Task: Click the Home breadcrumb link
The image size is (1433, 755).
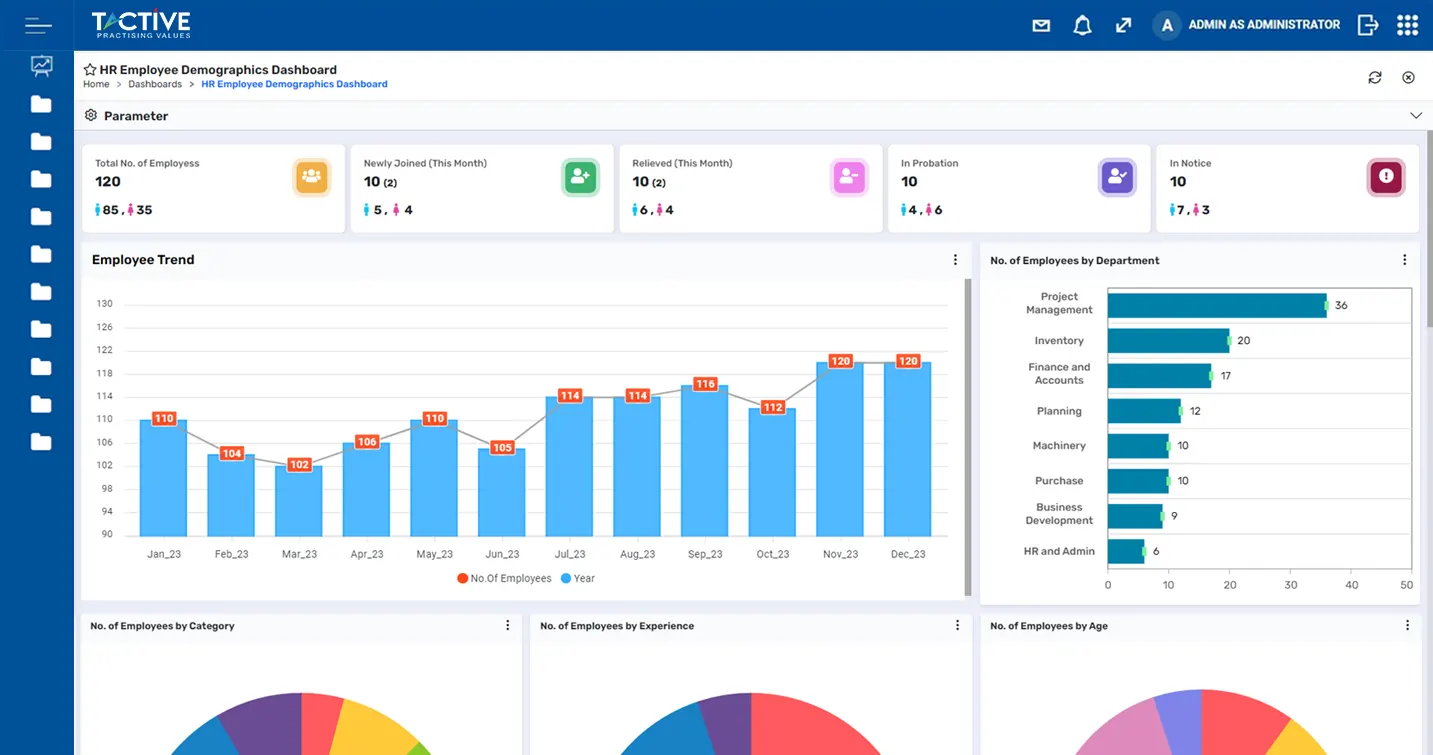Action: [x=96, y=84]
